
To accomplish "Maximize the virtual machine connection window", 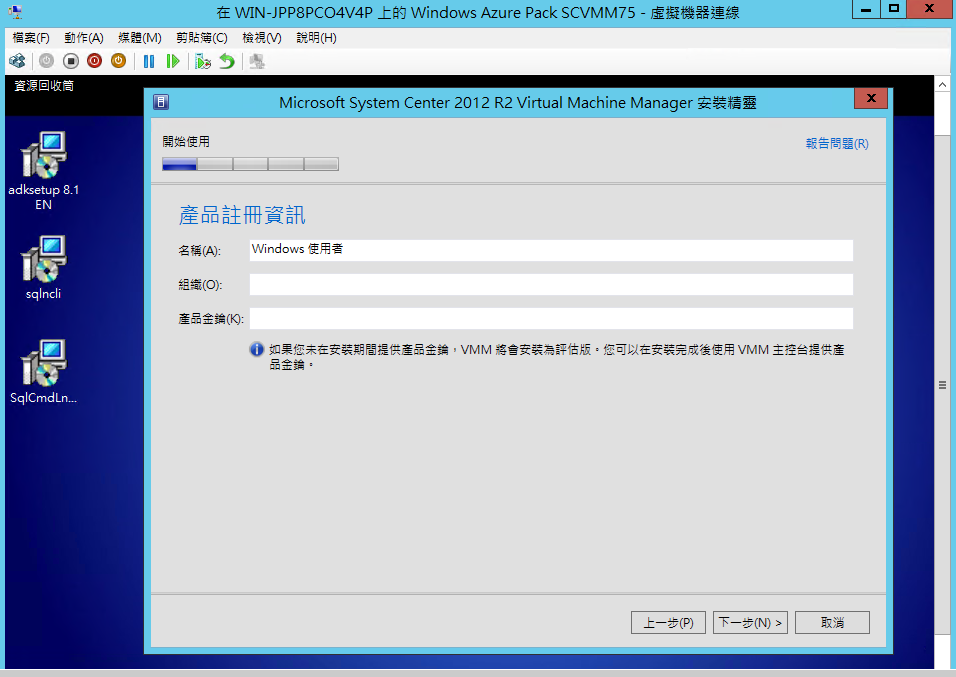I will 893,9.
